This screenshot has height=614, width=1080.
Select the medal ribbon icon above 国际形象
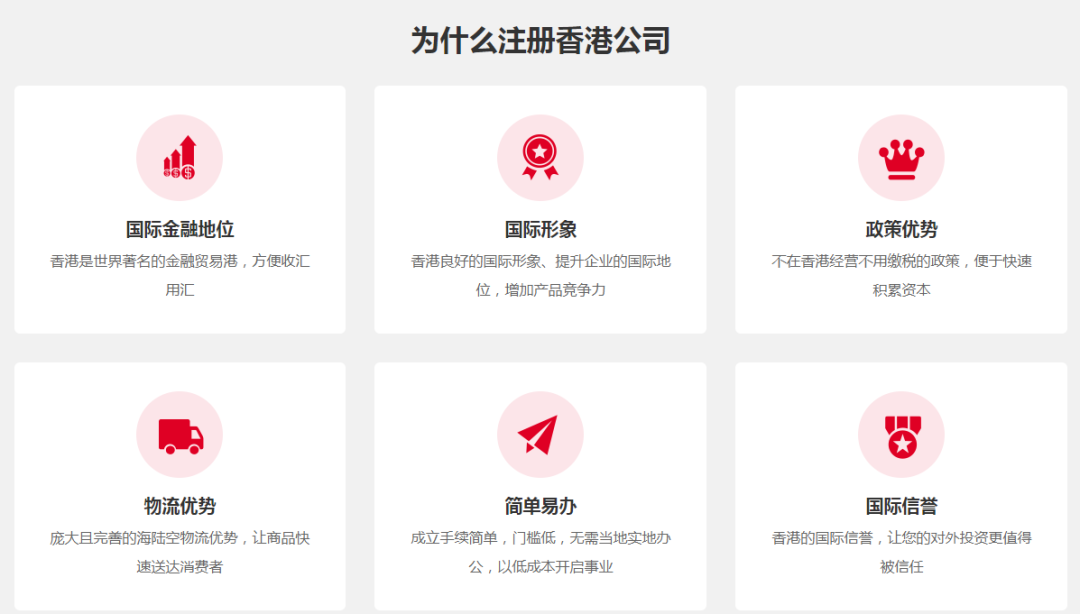[x=540, y=157]
